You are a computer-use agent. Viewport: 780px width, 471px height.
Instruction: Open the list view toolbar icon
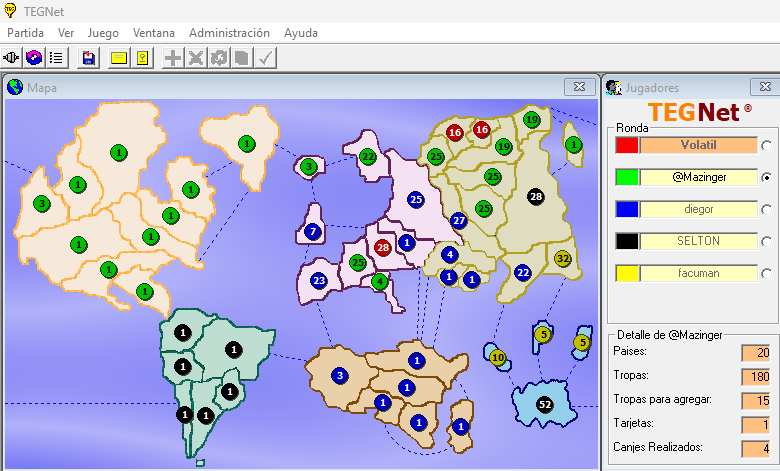pyautogui.click(x=57, y=58)
